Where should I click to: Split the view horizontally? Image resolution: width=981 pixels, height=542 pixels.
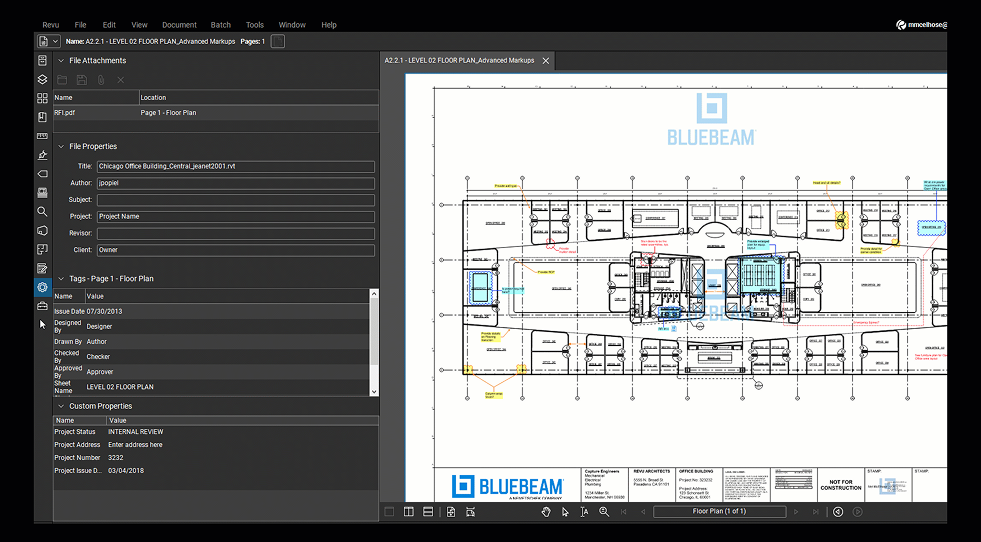click(428, 512)
